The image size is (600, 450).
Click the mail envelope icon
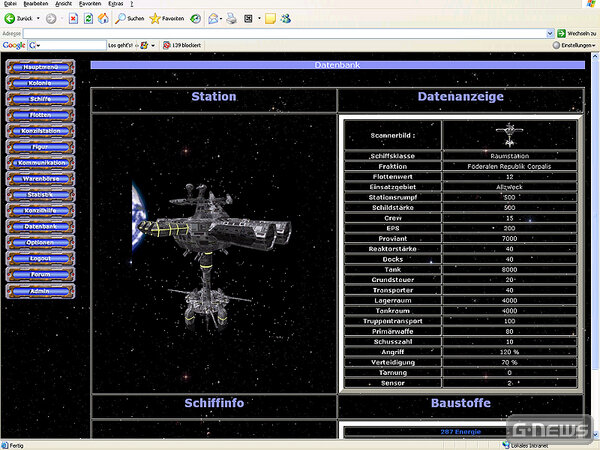tap(213, 18)
